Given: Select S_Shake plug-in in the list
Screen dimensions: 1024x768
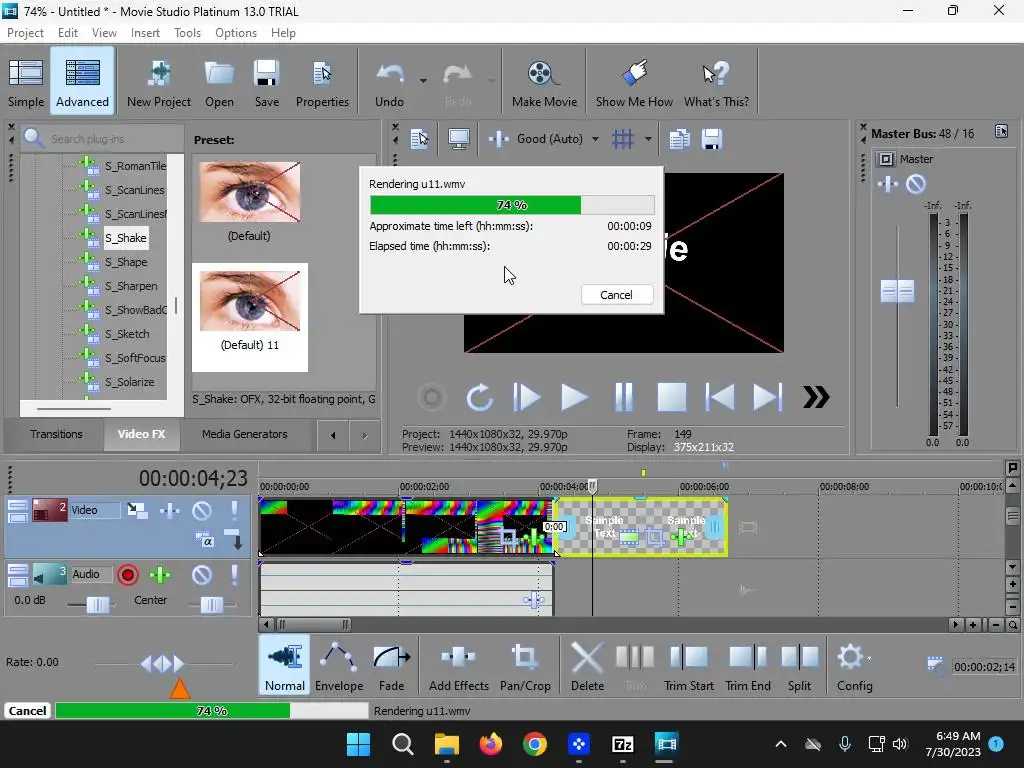Looking at the screenshot, I should (x=125, y=238).
